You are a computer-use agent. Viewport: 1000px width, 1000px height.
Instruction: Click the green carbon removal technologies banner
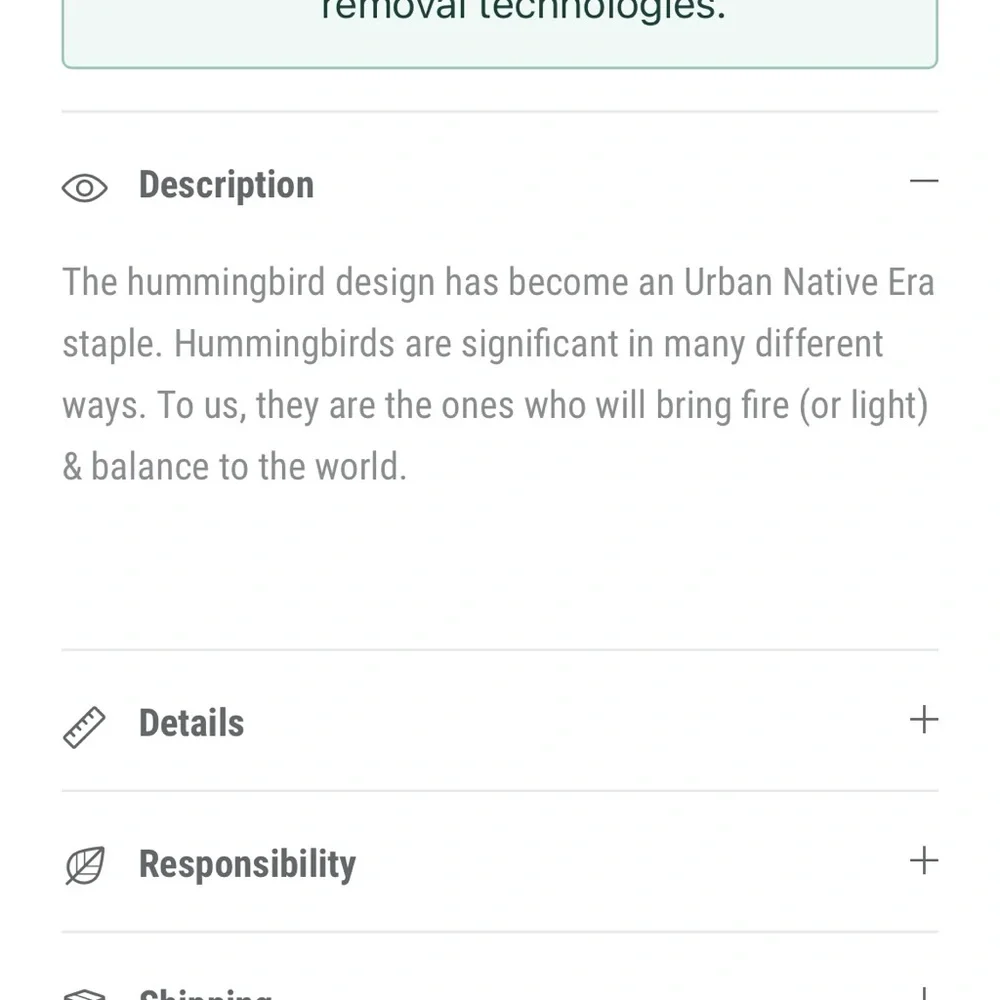coord(500,34)
